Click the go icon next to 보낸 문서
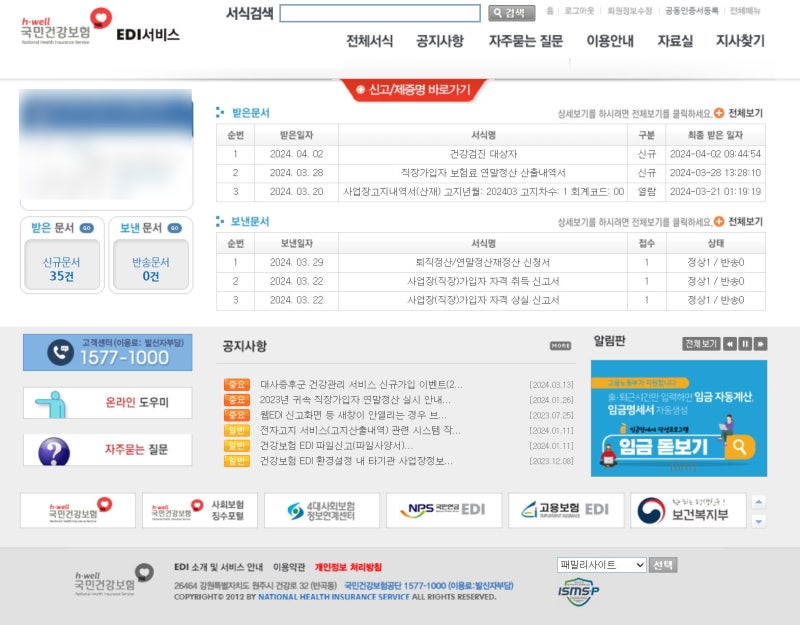The image size is (800, 625). (x=174, y=228)
